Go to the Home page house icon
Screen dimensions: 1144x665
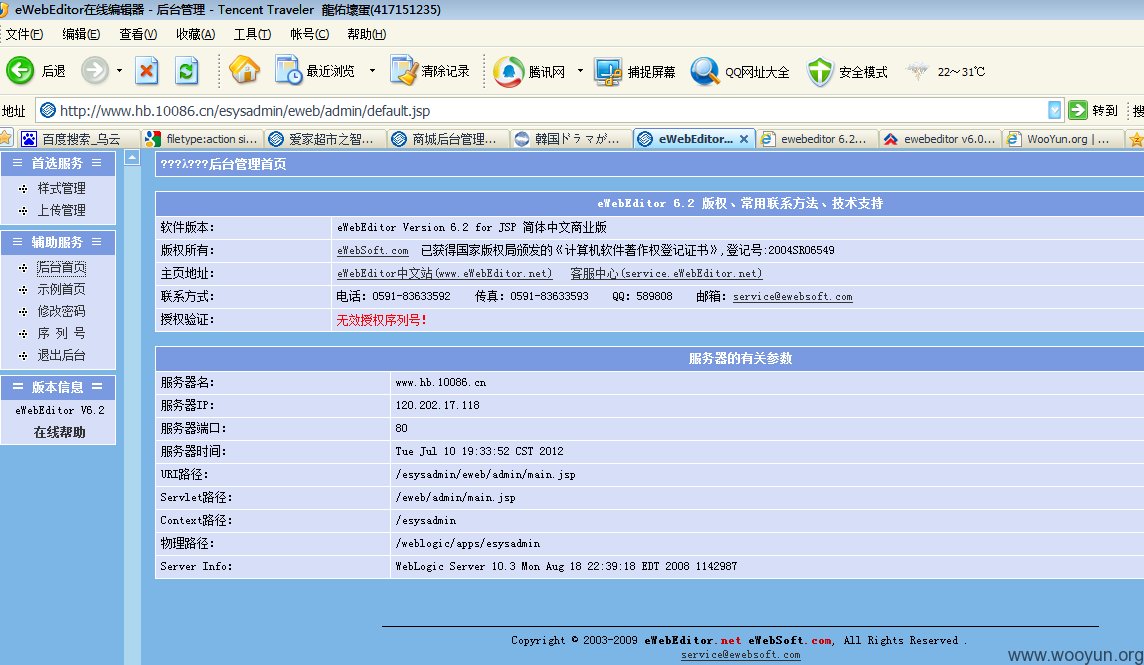click(x=244, y=71)
